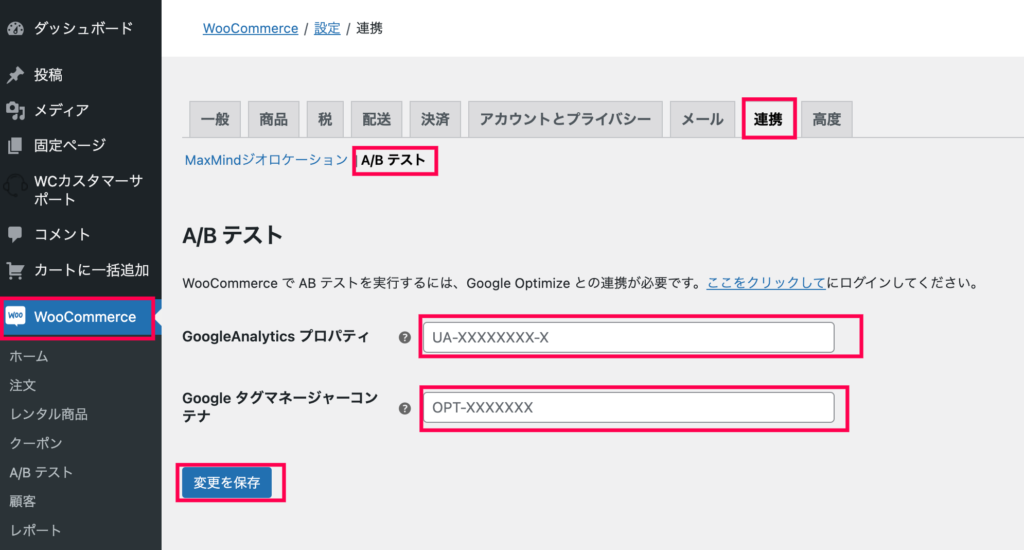Focus the UA-XXXXXXXX-X property input field
Image resolution: width=1024 pixels, height=550 pixels.
tap(628, 338)
